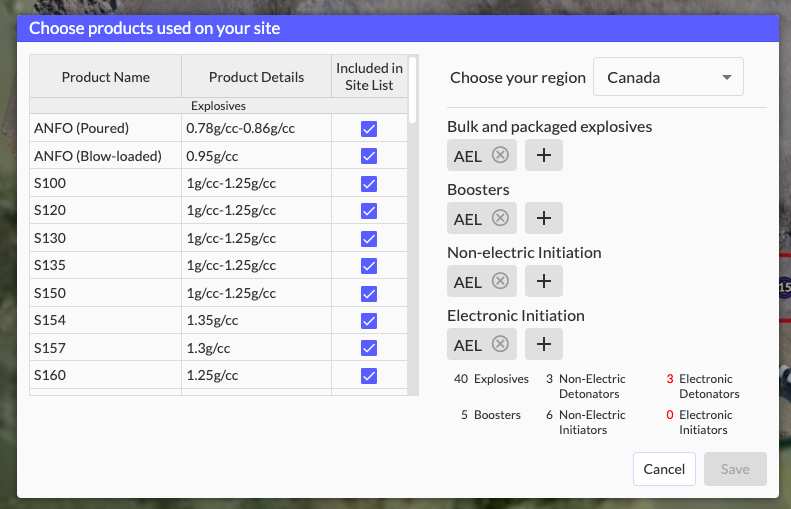Uncheck S154 included in site list
This screenshot has height=509, width=791.
coord(369,320)
